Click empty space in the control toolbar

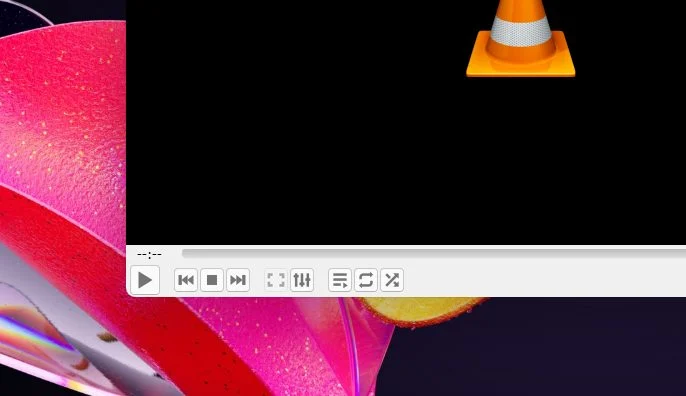542,280
